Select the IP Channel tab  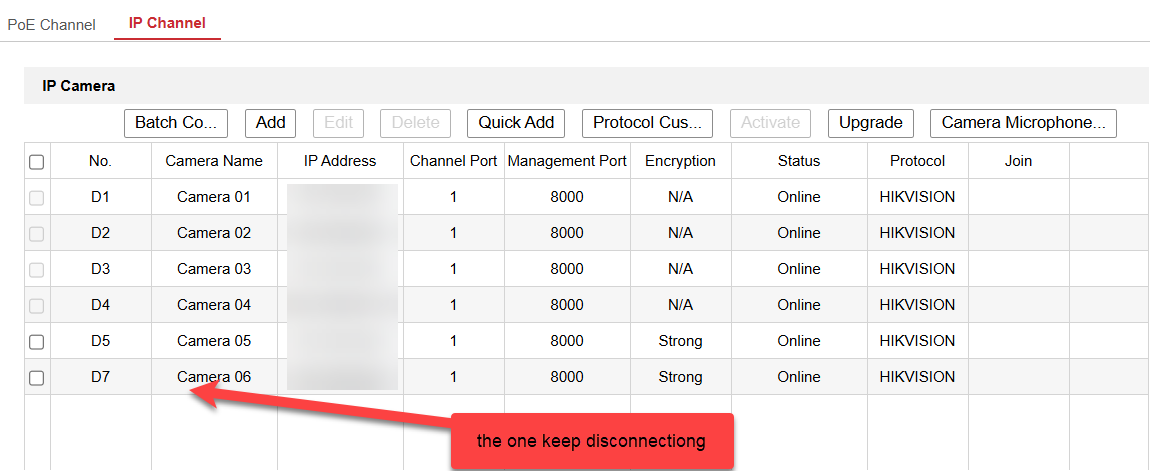point(167,23)
